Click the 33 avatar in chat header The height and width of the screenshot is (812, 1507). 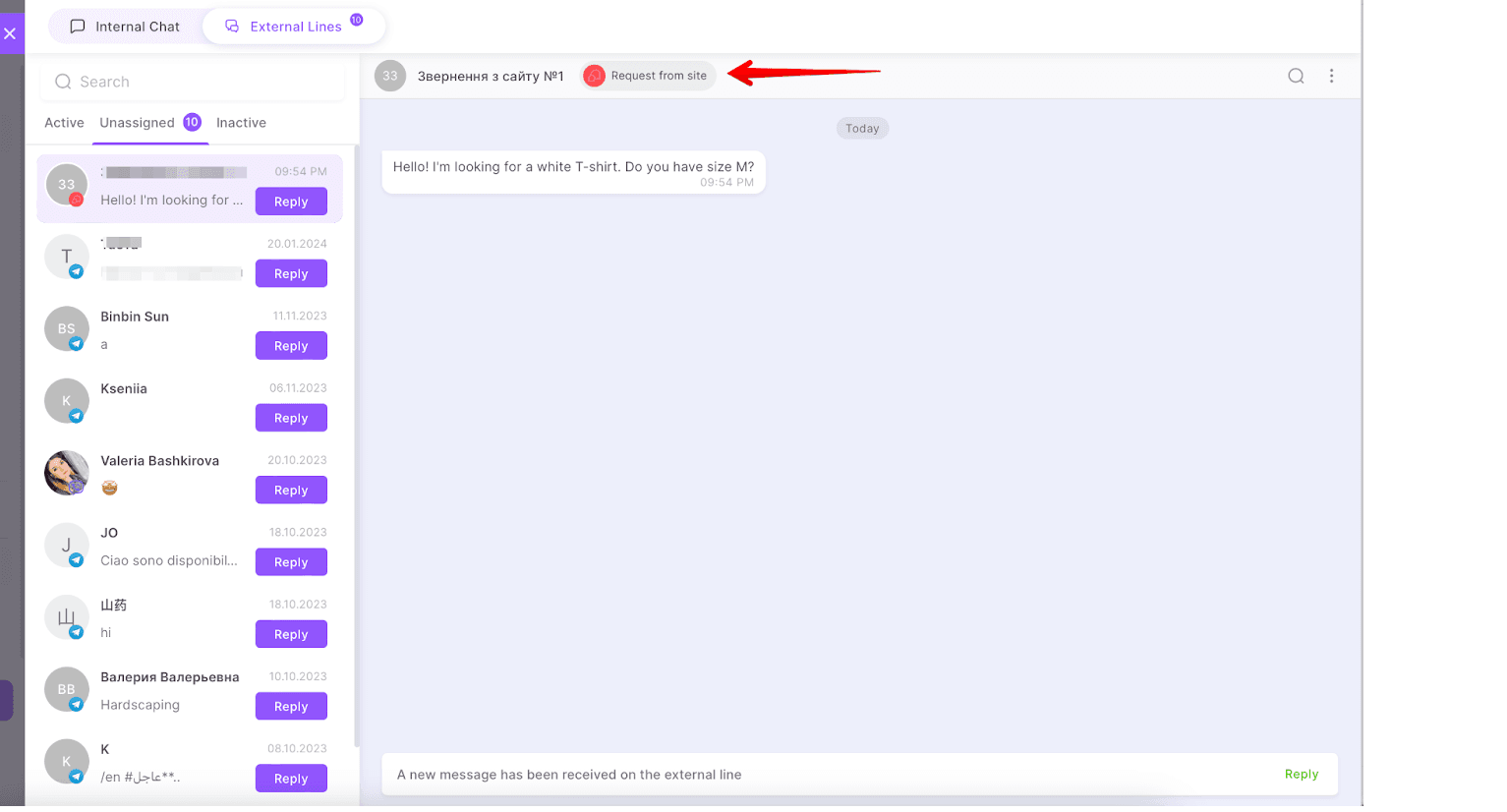pyautogui.click(x=390, y=76)
